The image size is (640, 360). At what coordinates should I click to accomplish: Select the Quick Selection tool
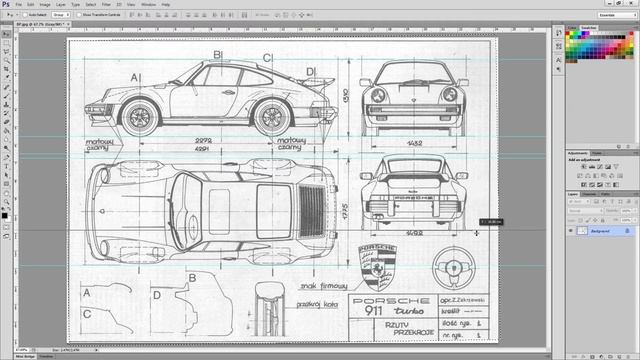[6, 60]
